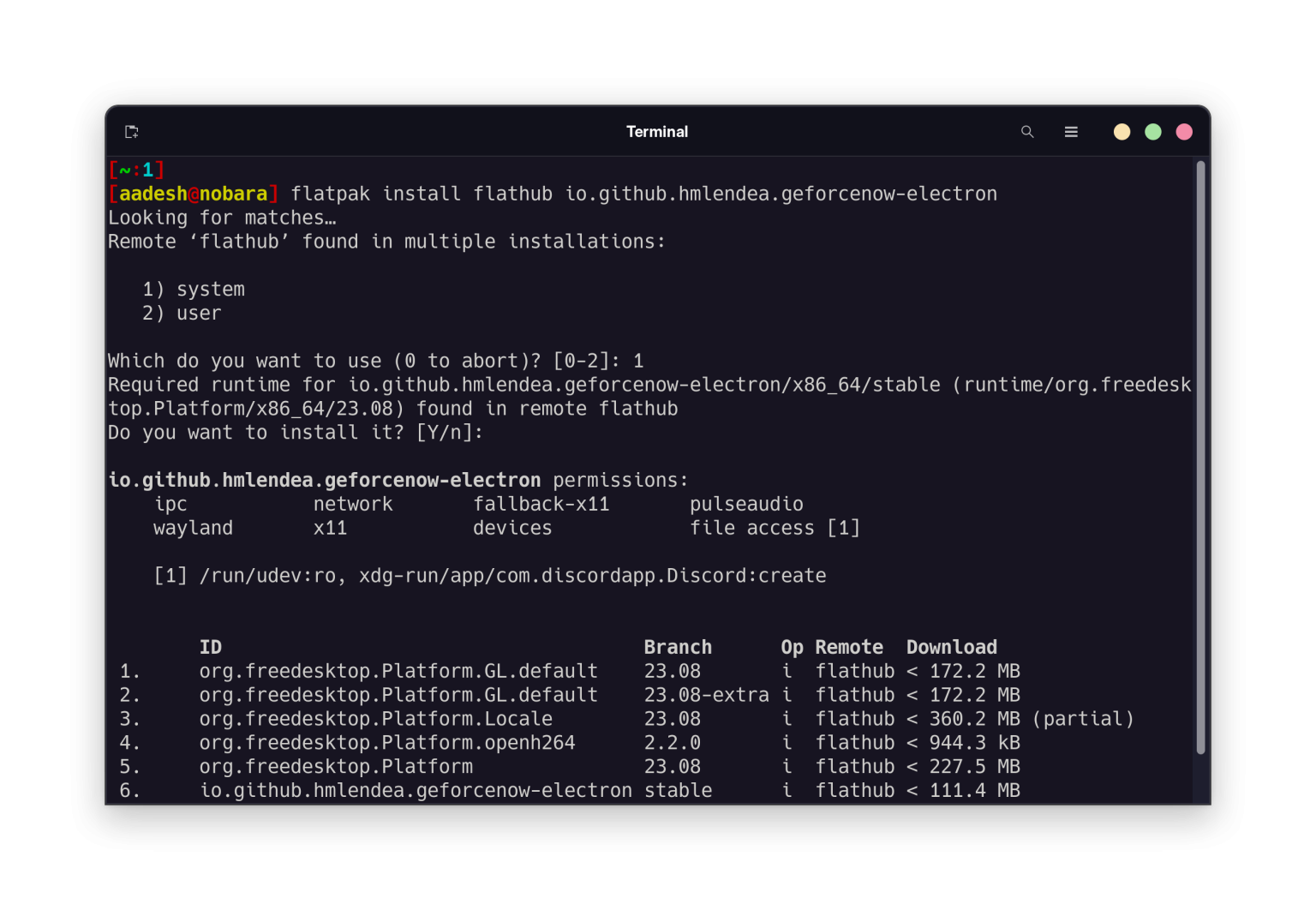Image resolution: width=1316 pixels, height=910 pixels.
Task: Select the "aadesh@nobara" prompt text
Action: point(193,193)
